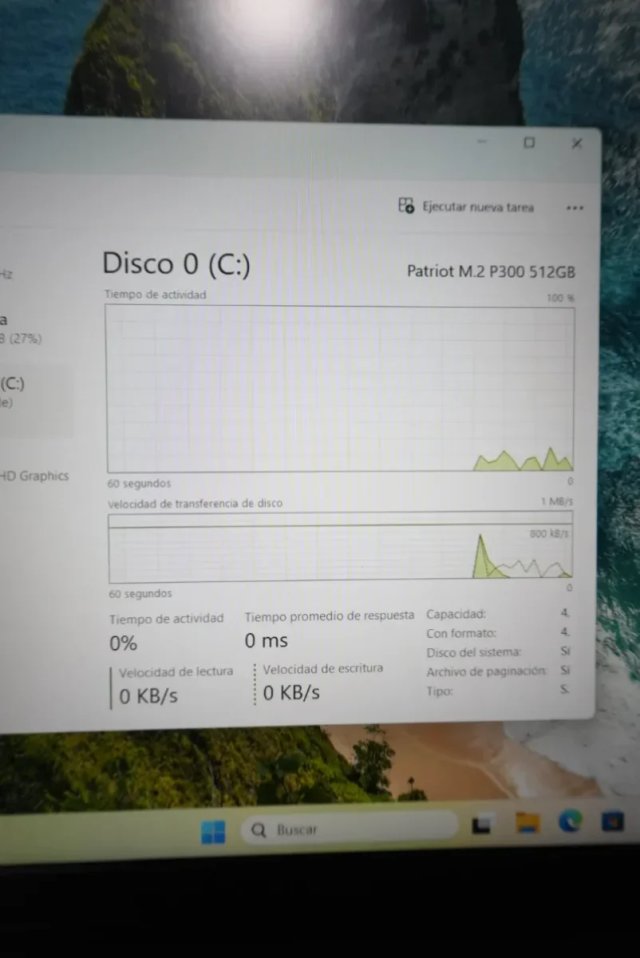Open the Windows Start menu
The width and height of the screenshot is (640, 958).
(213, 832)
